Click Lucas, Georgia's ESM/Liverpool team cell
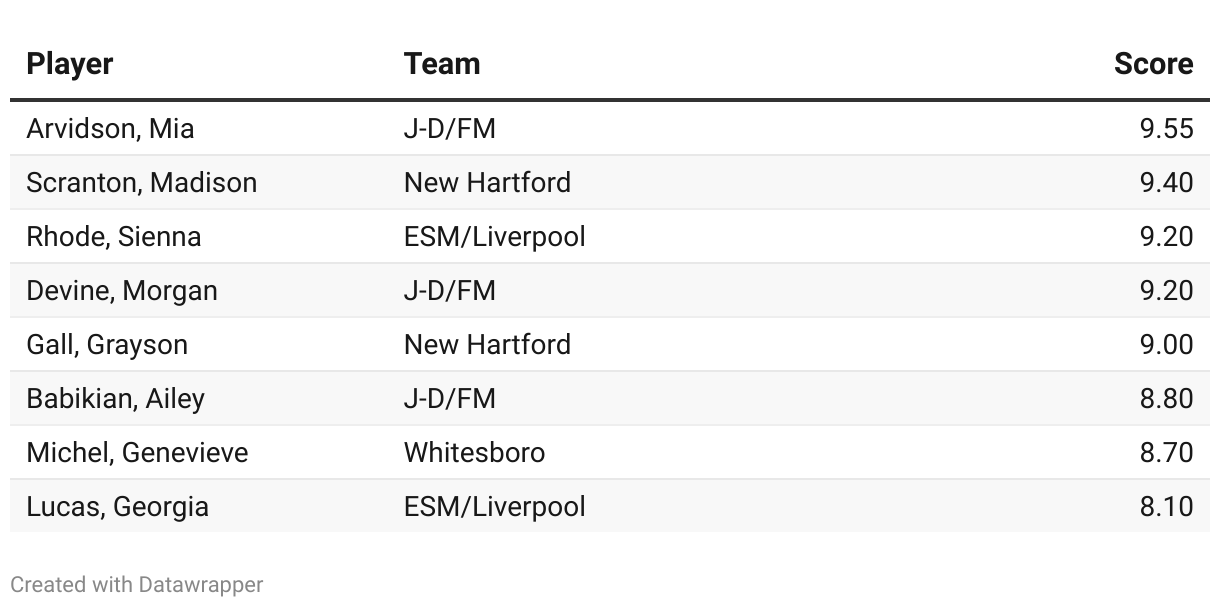This screenshot has height=608, width=1220. pos(495,507)
